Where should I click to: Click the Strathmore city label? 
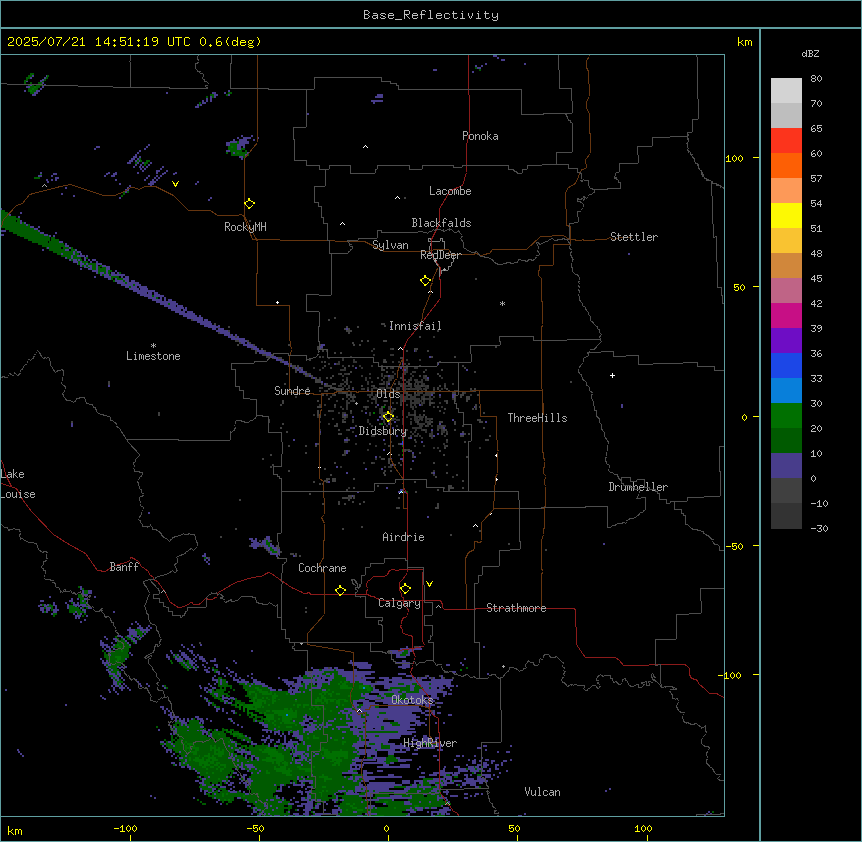click(516, 608)
